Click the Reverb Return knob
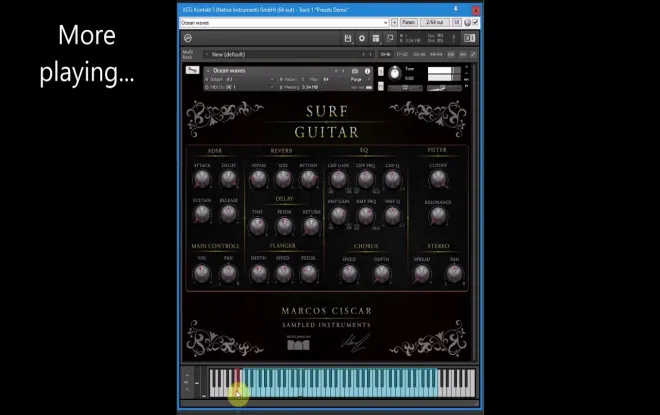 tap(309, 179)
